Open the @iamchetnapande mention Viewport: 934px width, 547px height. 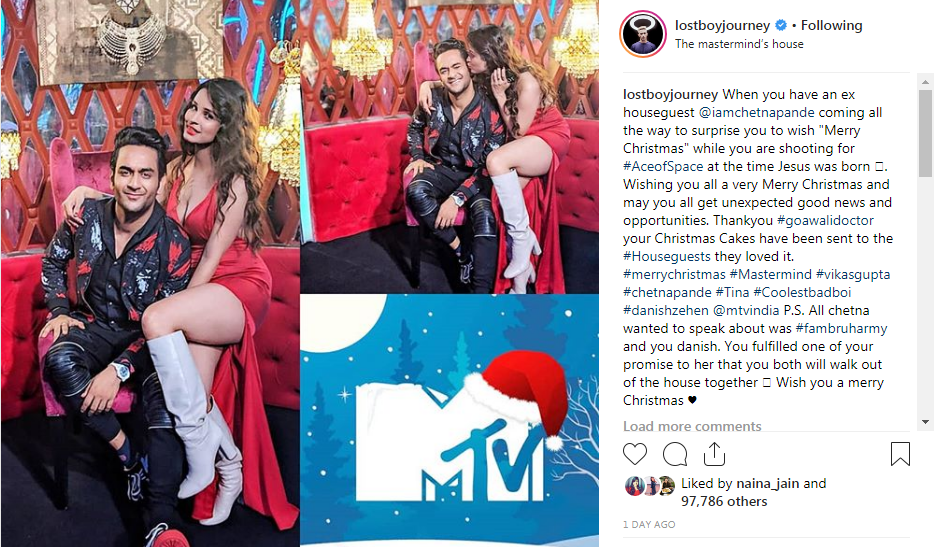click(x=756, y=113)
